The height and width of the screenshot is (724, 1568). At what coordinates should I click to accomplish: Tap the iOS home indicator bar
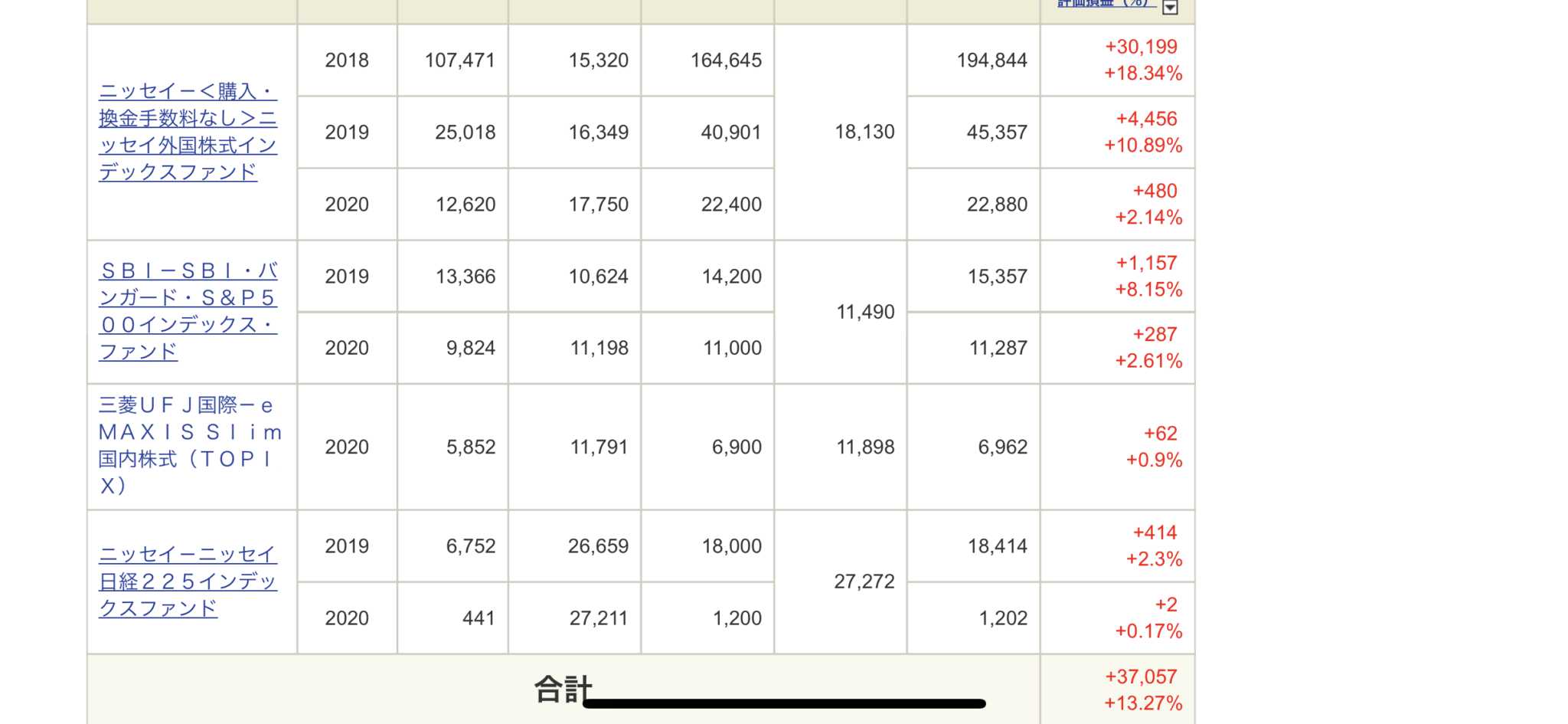[784, 703]
